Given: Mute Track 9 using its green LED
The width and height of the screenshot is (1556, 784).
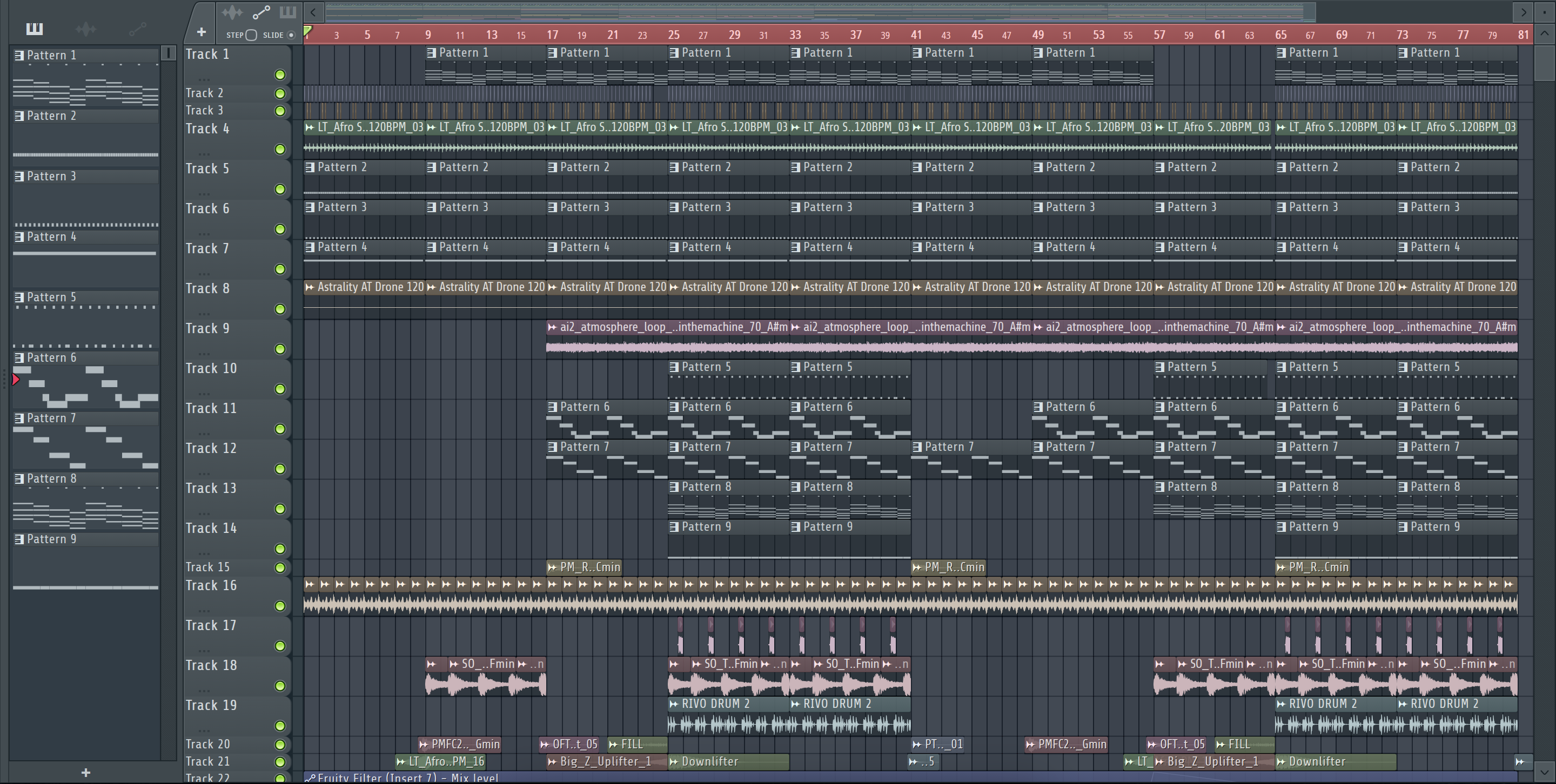Looking at the screenshot, I should coord(280,349).
